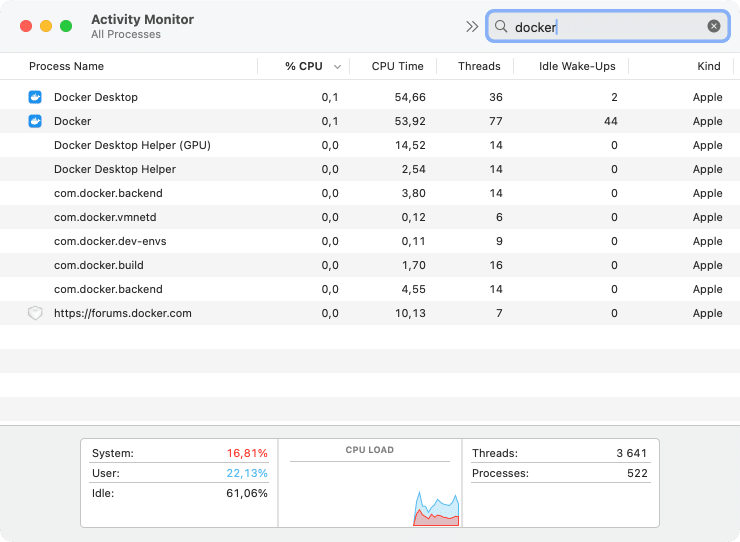The width and height of the screenshot is (740, 542).
Task: Click in the docker search field
Action: click(608, 26)
